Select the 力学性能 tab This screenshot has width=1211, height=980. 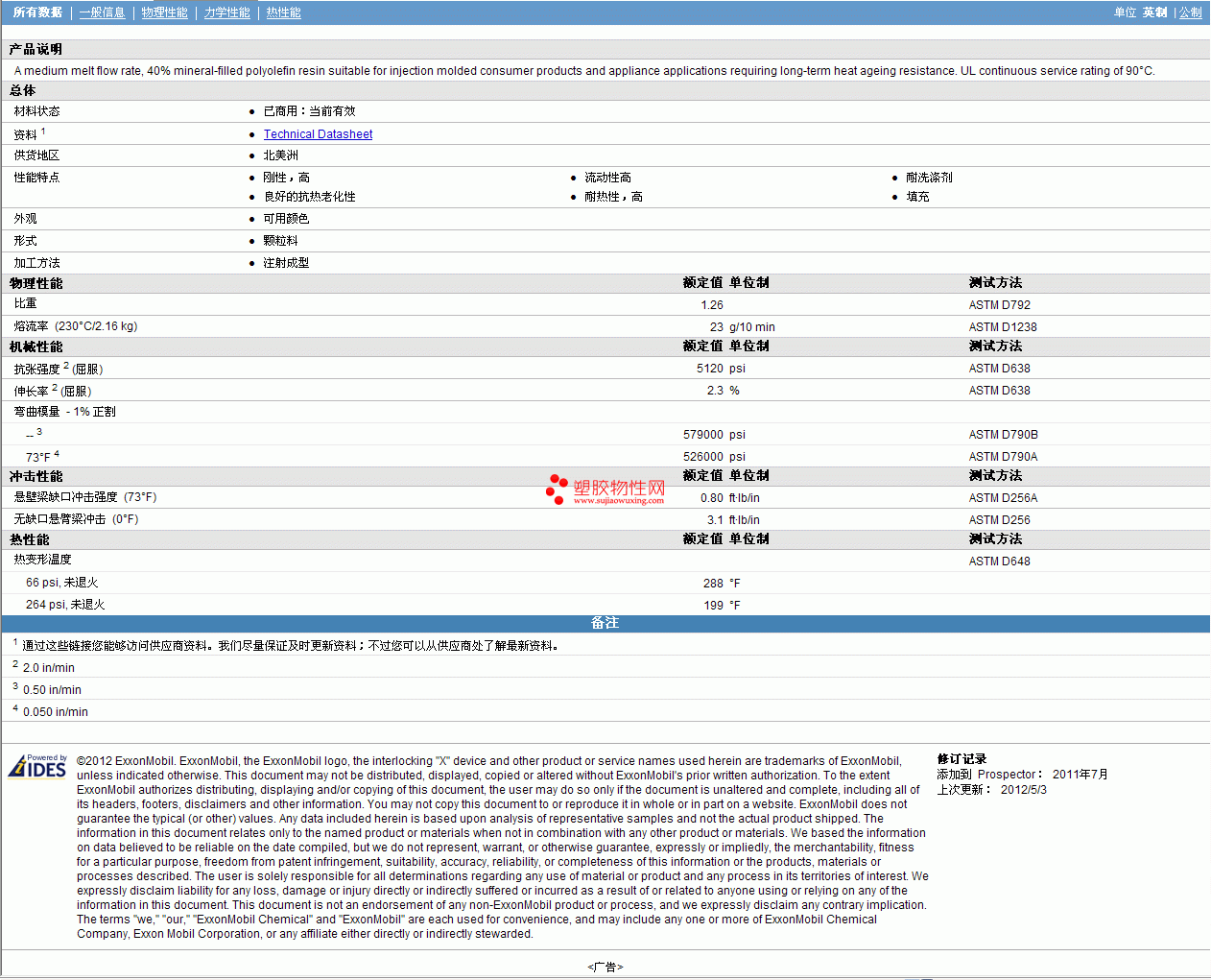pos(226,12)
